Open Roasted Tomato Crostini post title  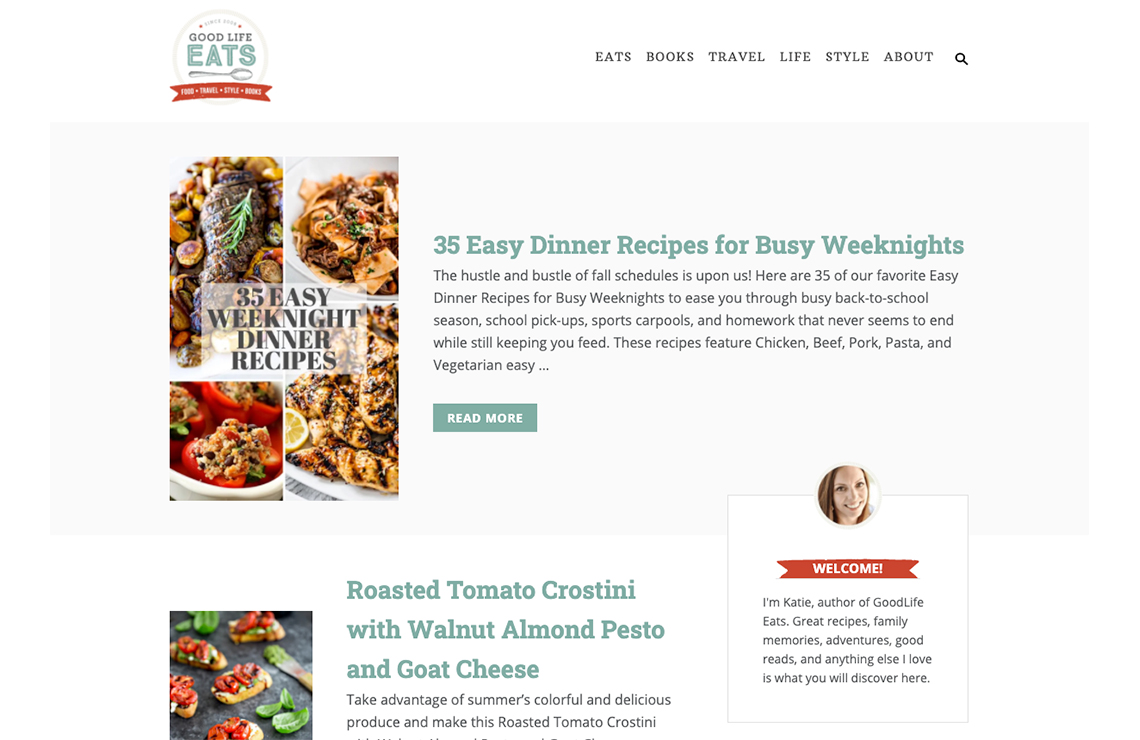[505, 630]
